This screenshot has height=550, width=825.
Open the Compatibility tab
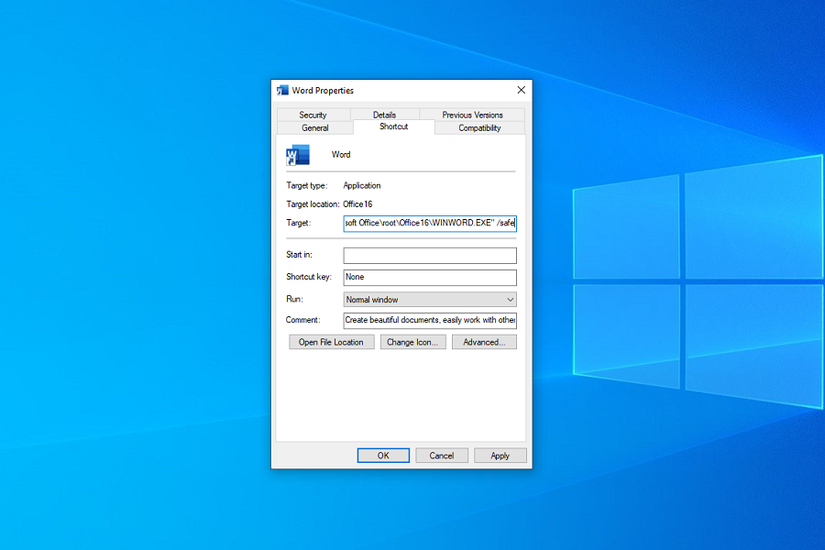point(479,128)
